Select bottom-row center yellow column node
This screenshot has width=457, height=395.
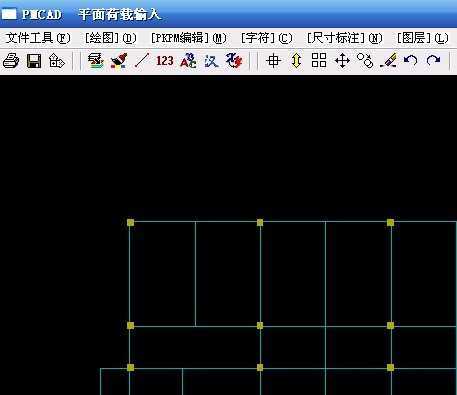tap(260, 367)
